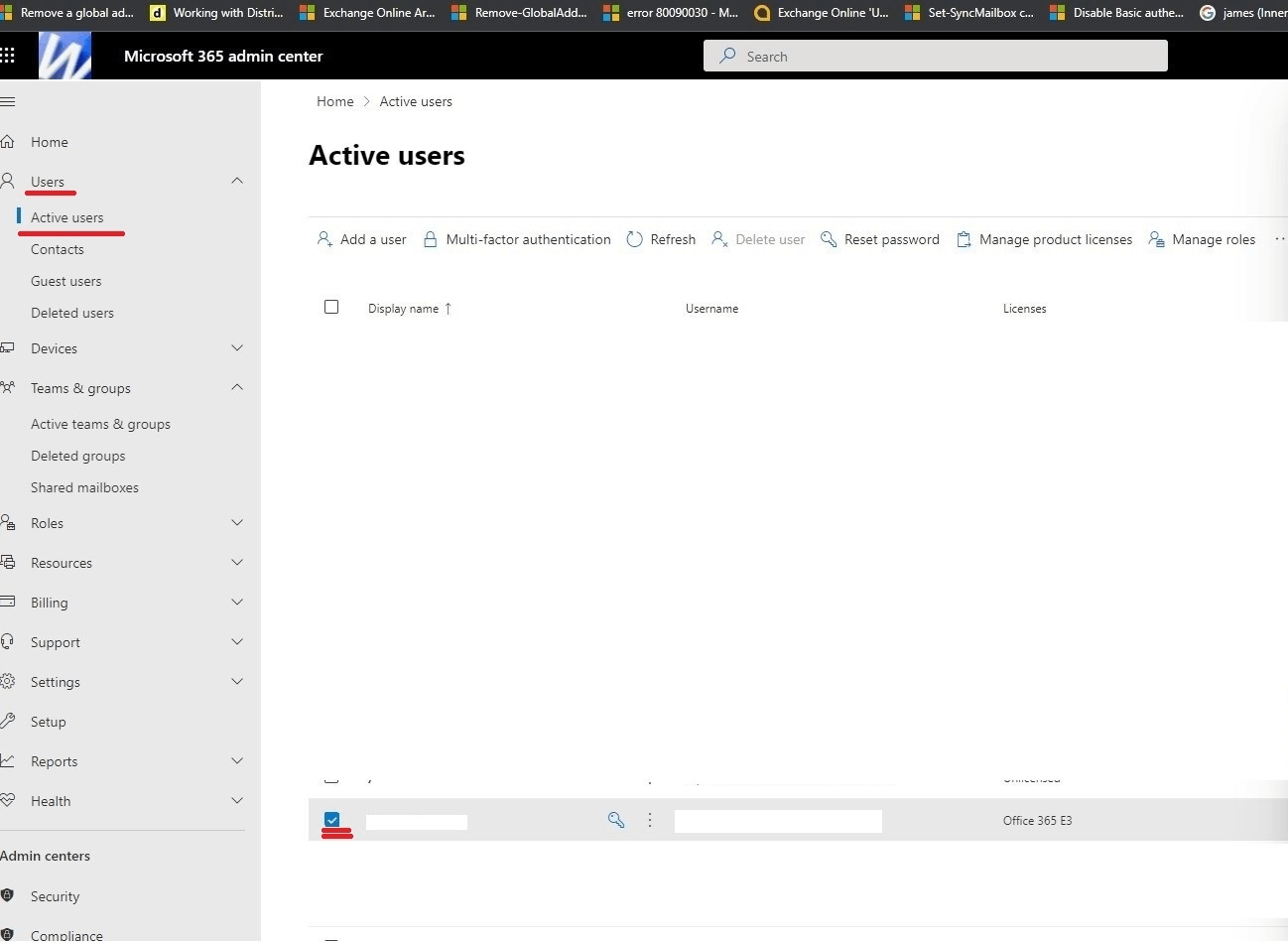Expand the Health section chevron
Image resolution: width=1288 pixels, height=943 pixels.
click(x=237, y=801)
